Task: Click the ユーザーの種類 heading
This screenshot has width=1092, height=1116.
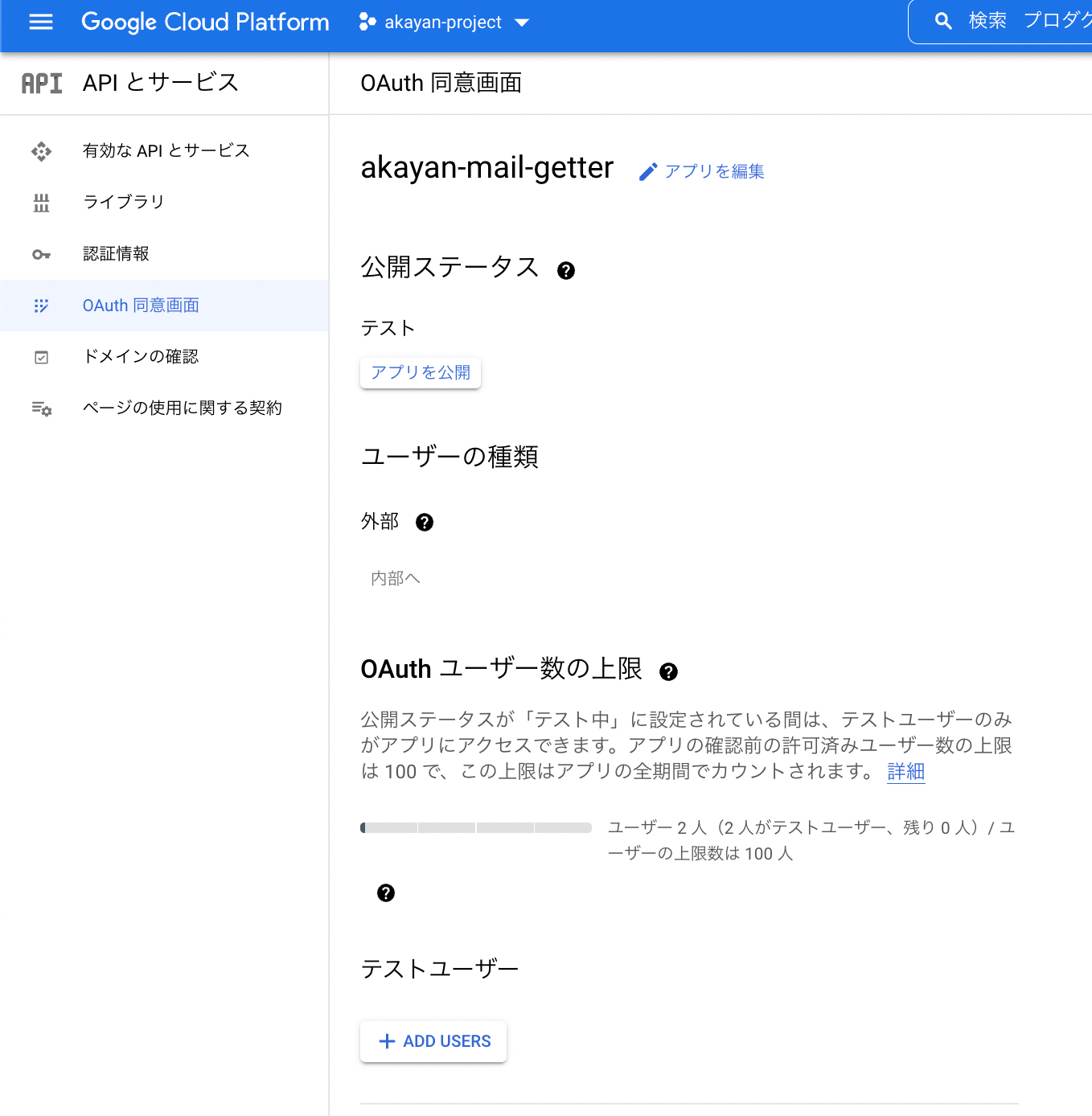Action: [x=450, y=457]
